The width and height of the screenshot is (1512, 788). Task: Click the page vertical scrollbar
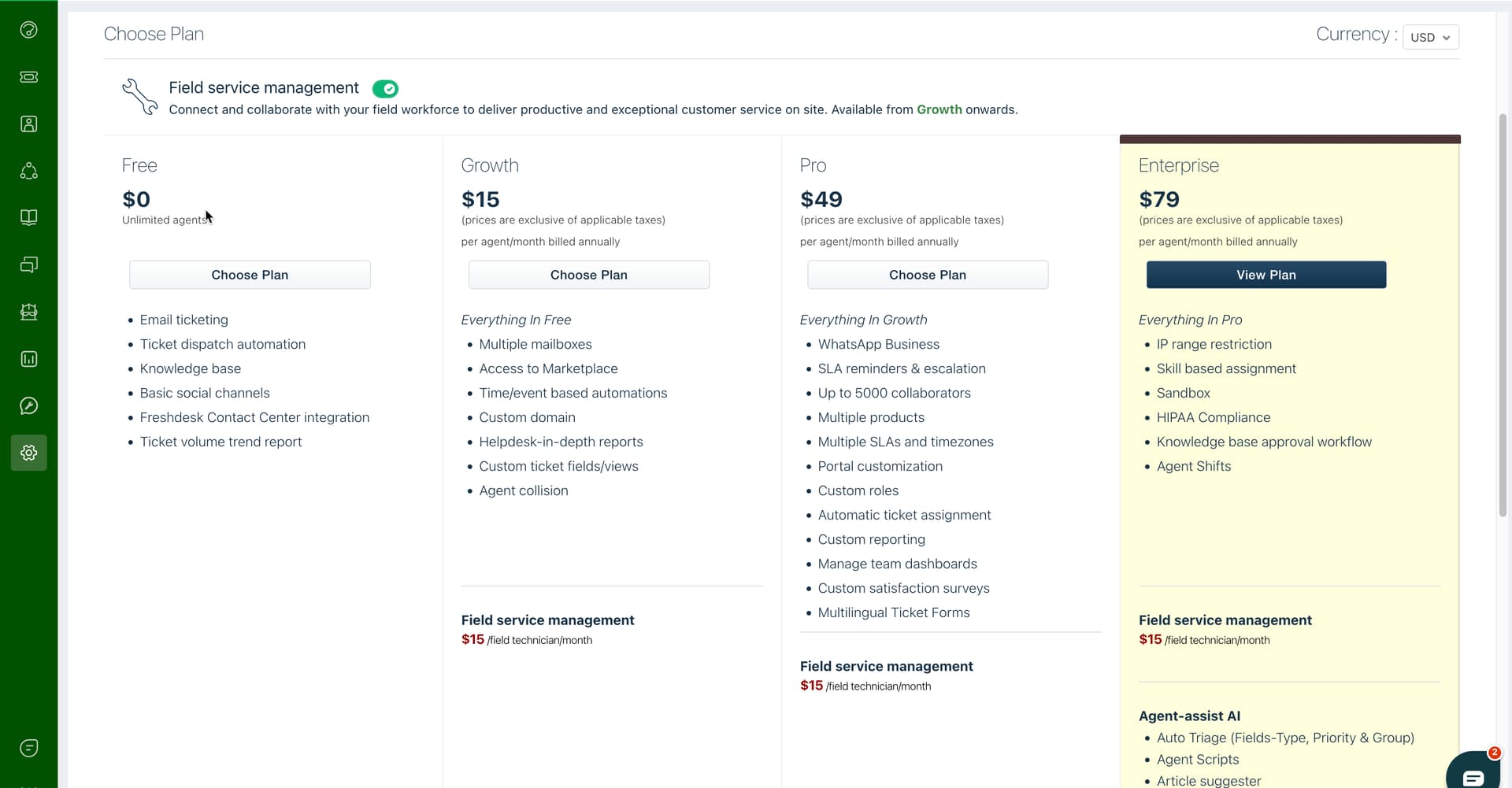[x=1503, y=315]
